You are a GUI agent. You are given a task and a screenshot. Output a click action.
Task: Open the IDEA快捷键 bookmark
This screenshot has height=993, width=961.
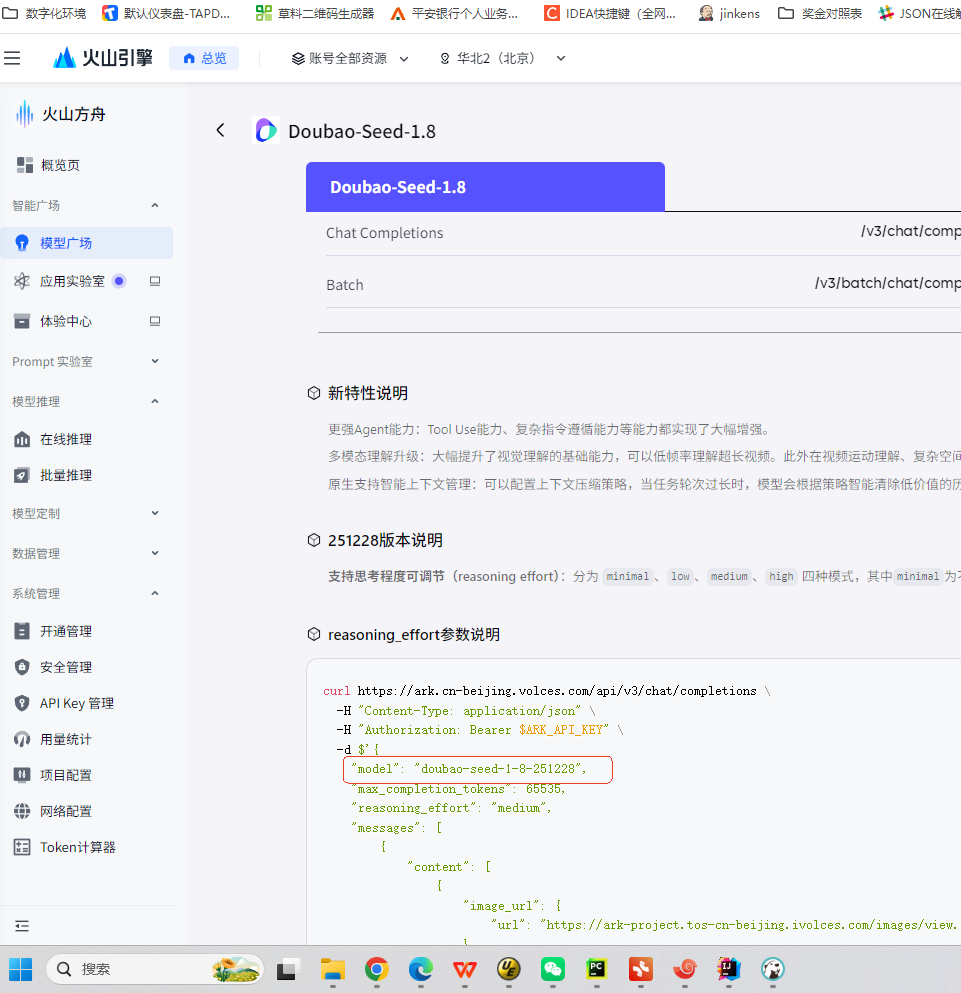click(x=610, y=13)
